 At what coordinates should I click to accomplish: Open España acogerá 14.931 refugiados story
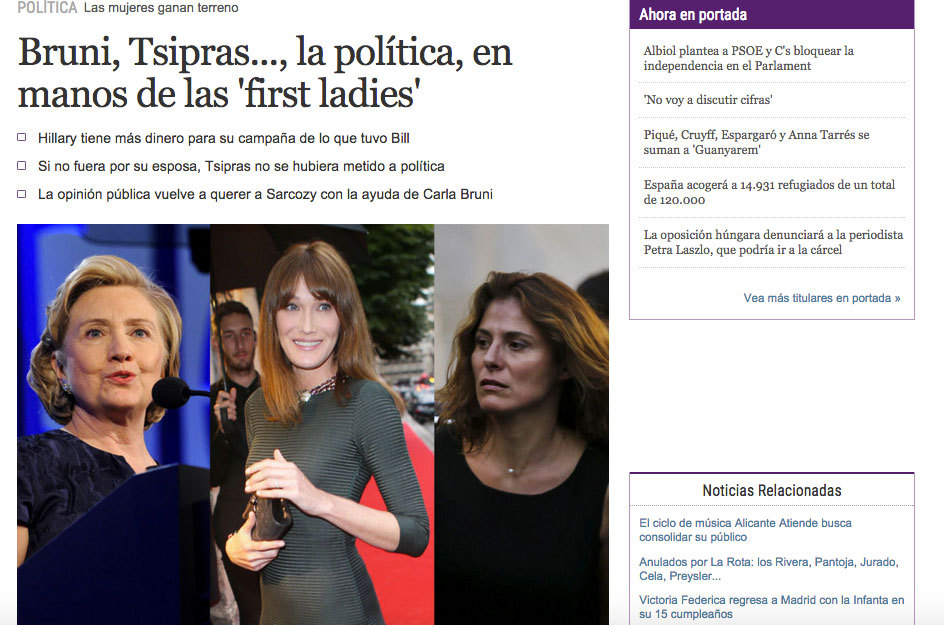tap(769, 192)
